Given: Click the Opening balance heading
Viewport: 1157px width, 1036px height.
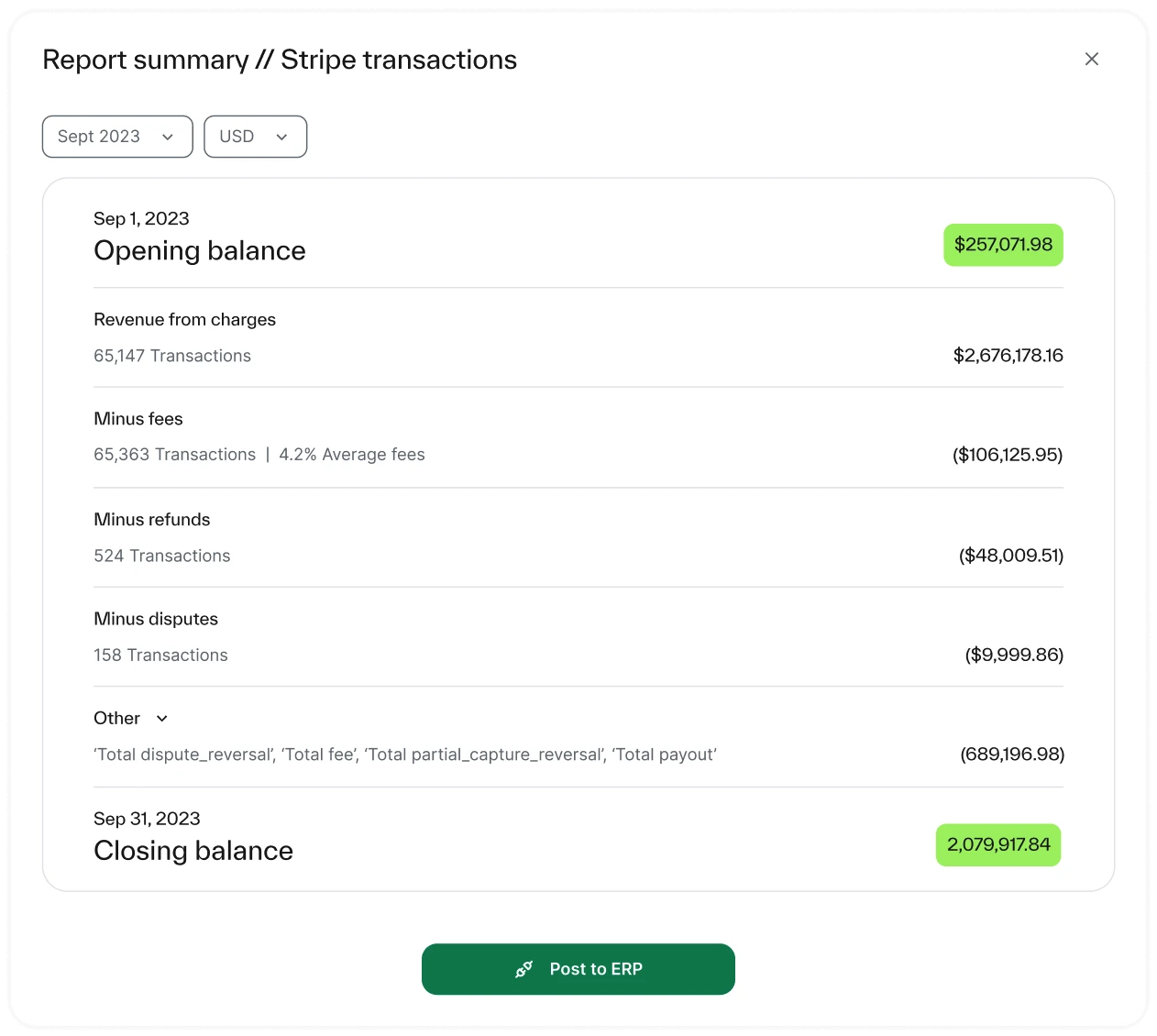Looking at the screenshot, I should (x=200, y=250).
